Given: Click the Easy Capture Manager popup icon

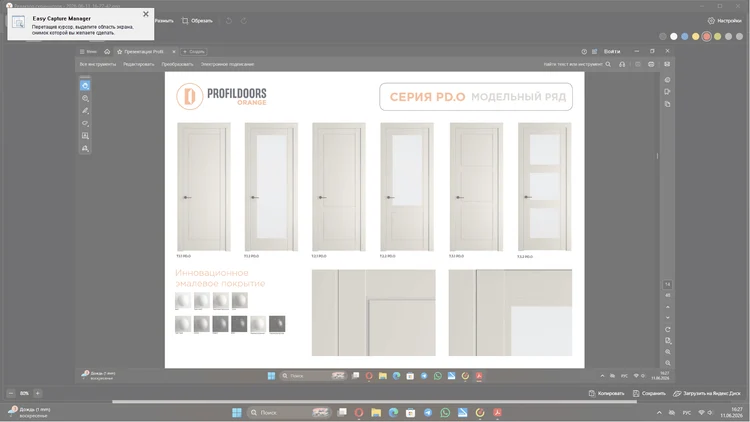Looking at the screenshot, I should click(19, 22).
